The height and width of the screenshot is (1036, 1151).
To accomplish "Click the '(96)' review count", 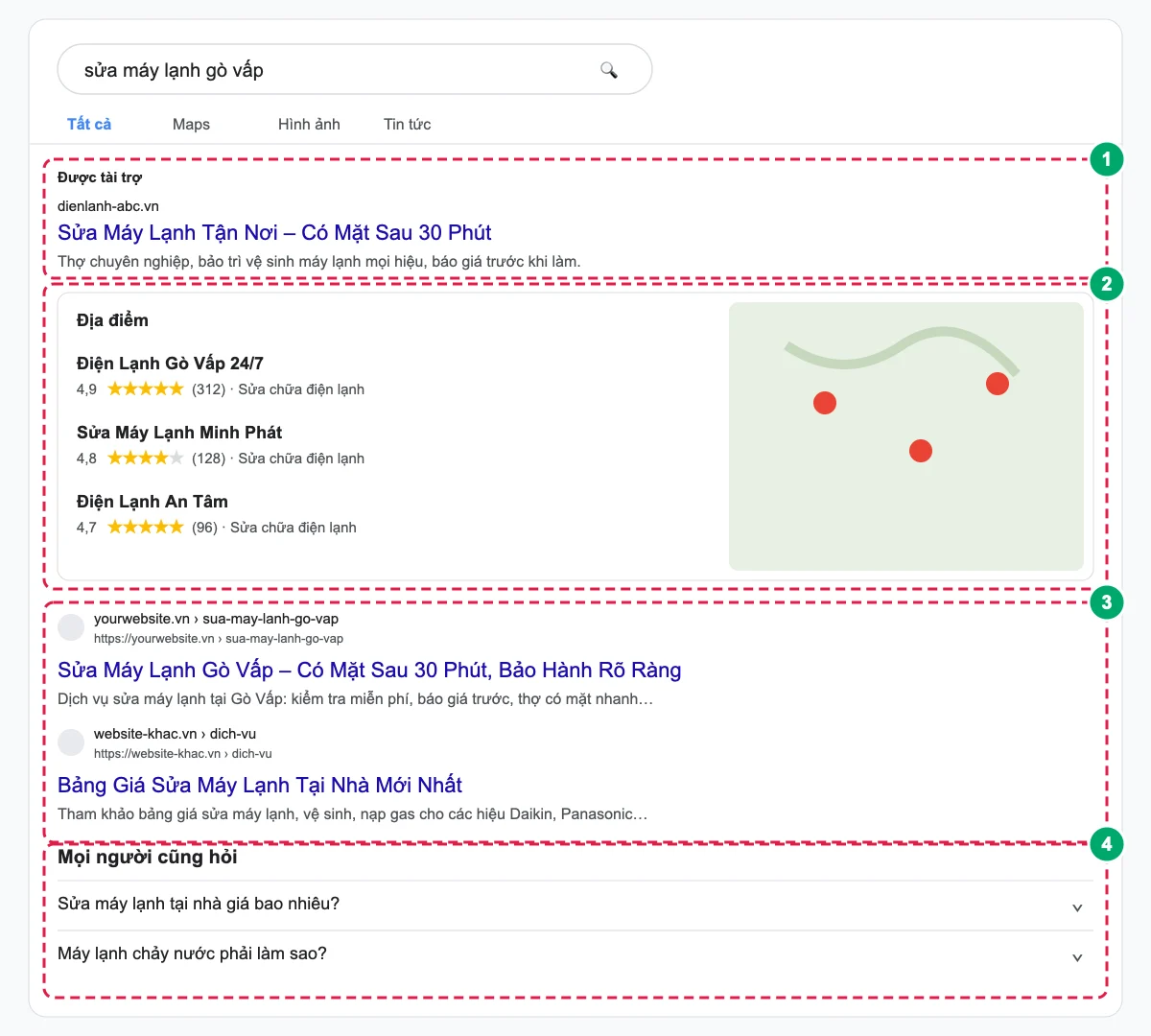I will (204, 528).
